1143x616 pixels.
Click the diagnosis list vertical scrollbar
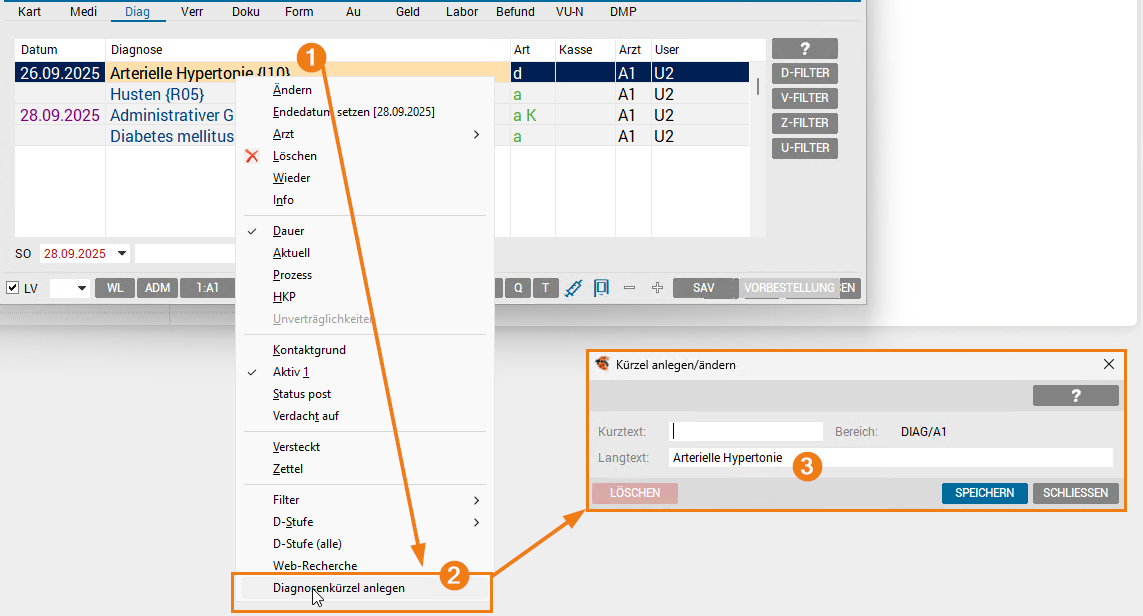[757, 86]
